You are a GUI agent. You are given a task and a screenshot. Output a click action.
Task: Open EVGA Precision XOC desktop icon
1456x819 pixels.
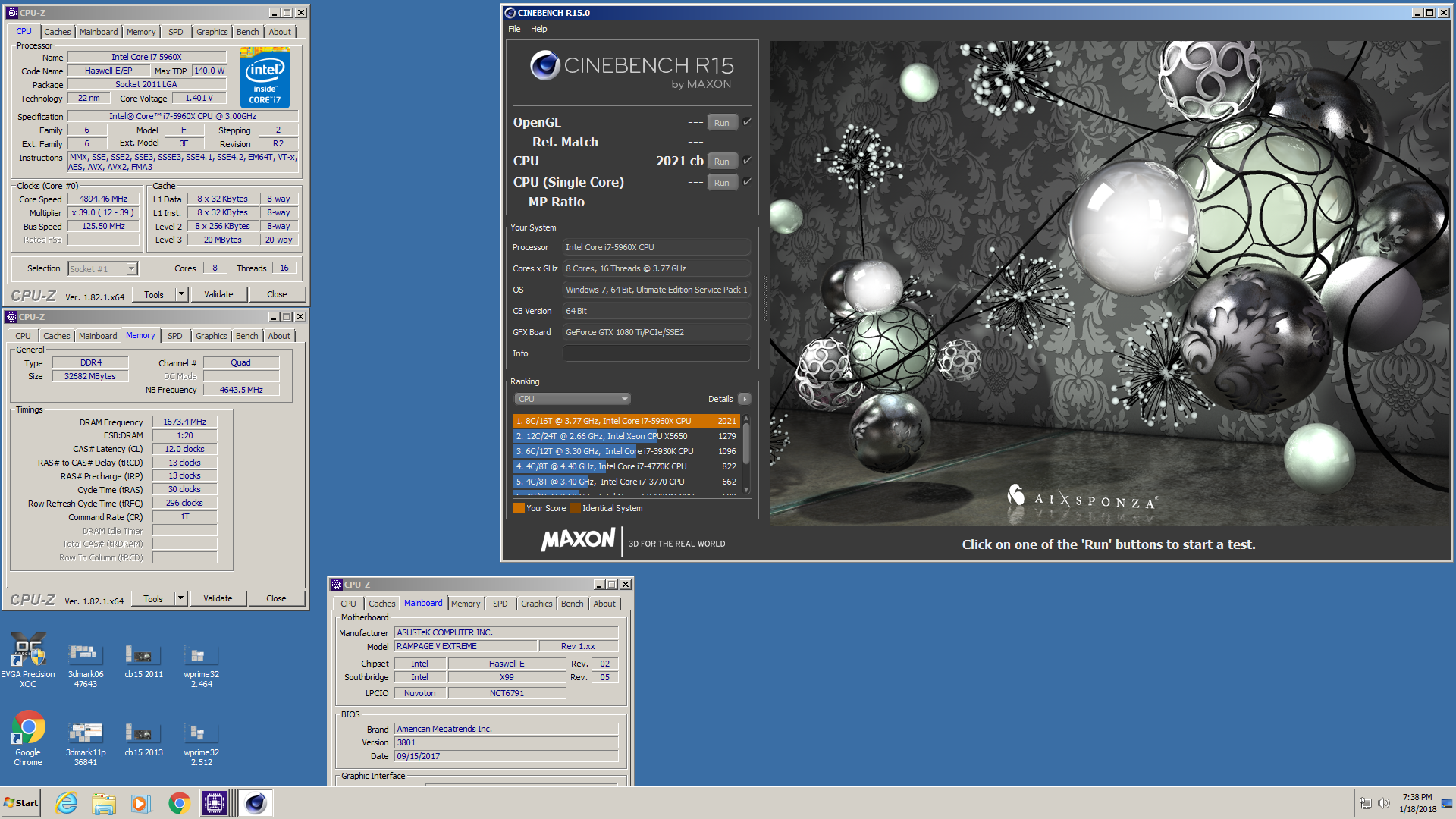(28, 658)
